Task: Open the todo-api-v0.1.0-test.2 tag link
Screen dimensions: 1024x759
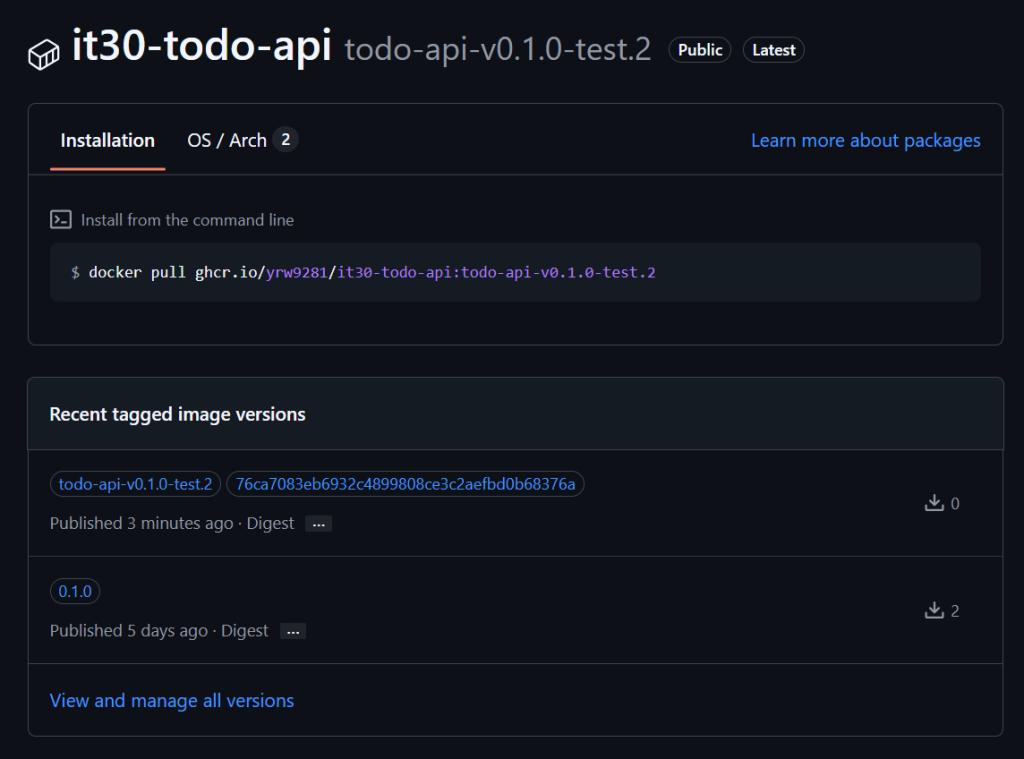Action: pos(135,484)
